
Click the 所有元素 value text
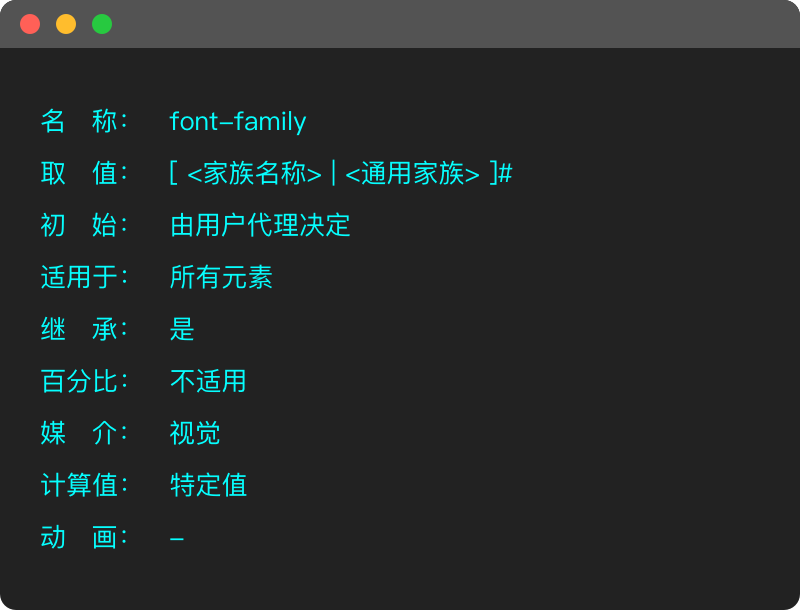point(221,277)
